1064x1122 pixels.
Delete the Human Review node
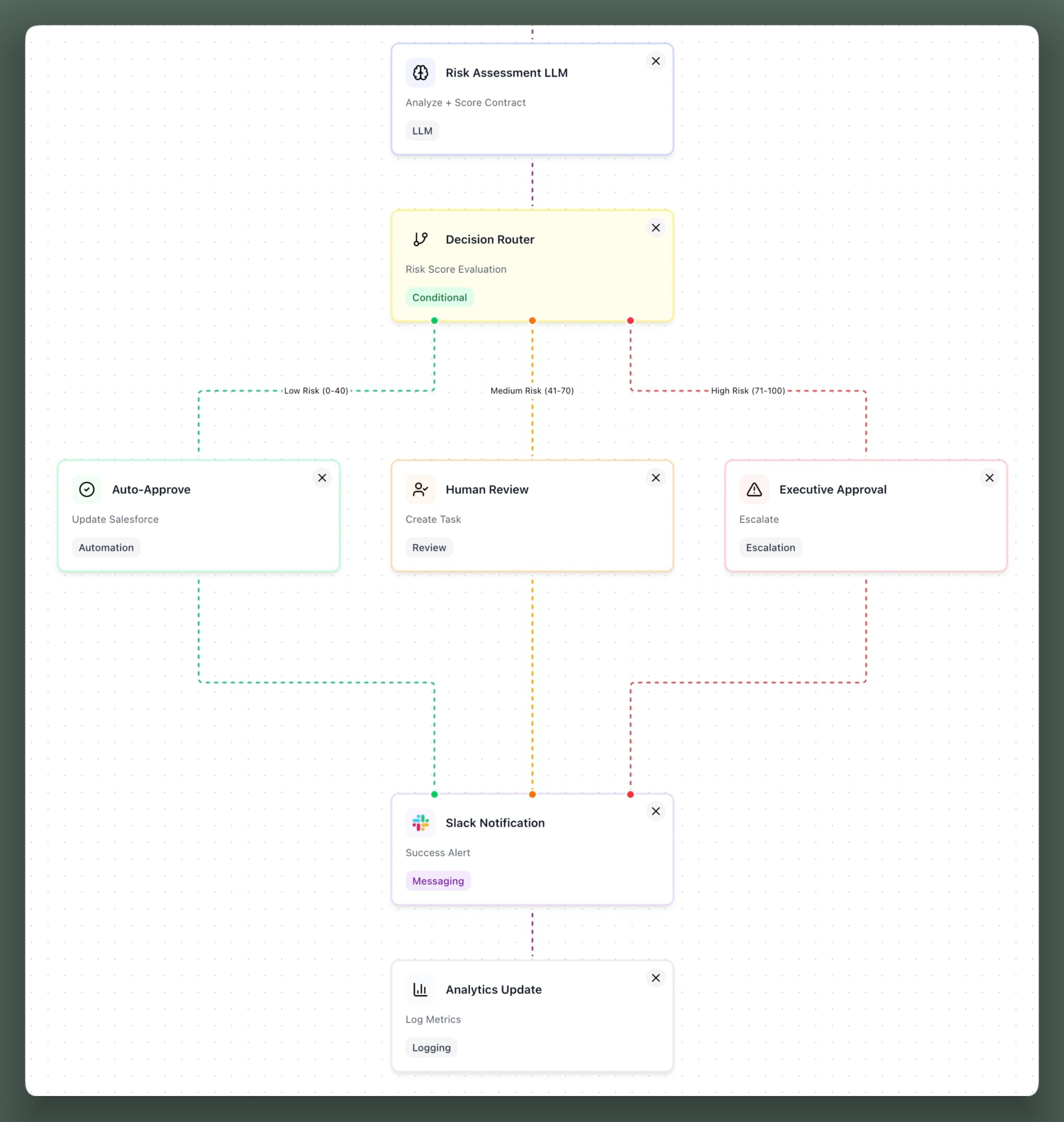656,478
